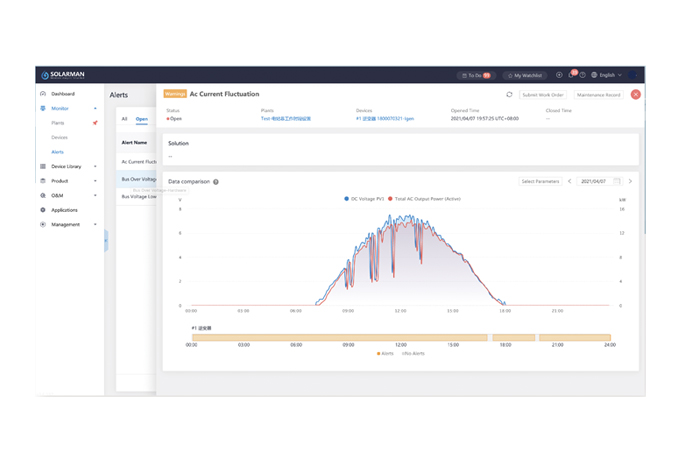The height and width of the screenshot is (470, 680).
Task: Click the help question mark icon in top bar
Action: pos(583,75)
